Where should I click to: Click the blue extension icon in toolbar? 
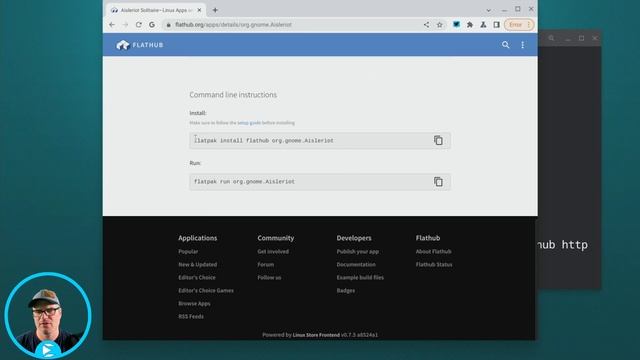click(456, 24)
